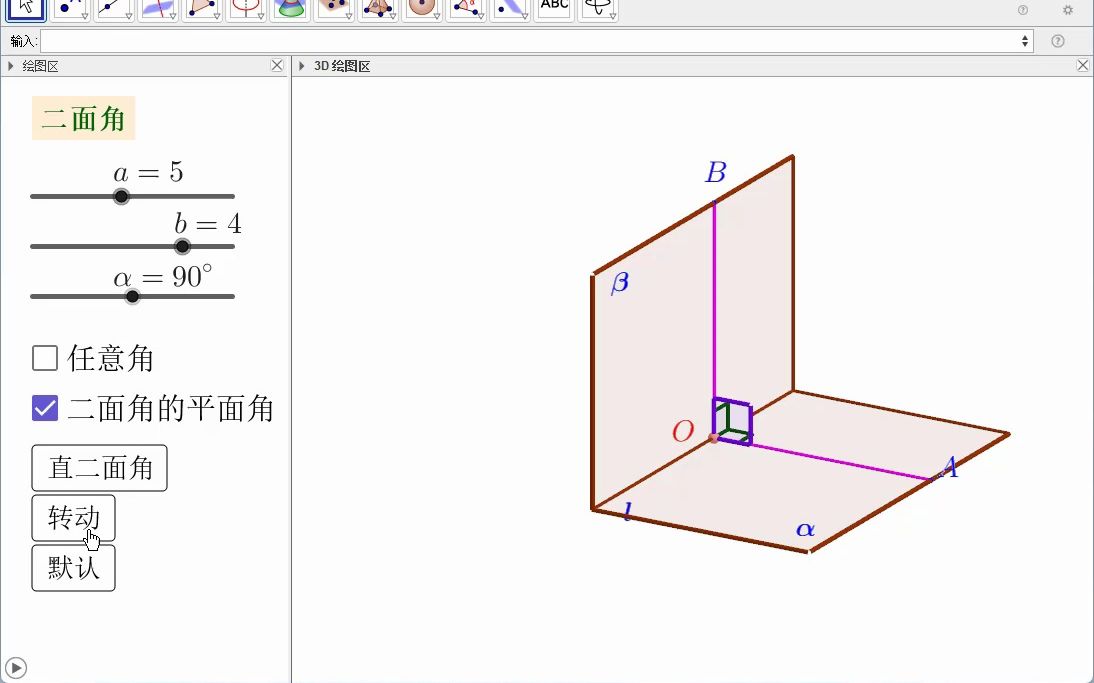Viewport: 1094px width, 683px height.
Task: Enable the 任意角 checkbox
Action: tap(45, 358)
